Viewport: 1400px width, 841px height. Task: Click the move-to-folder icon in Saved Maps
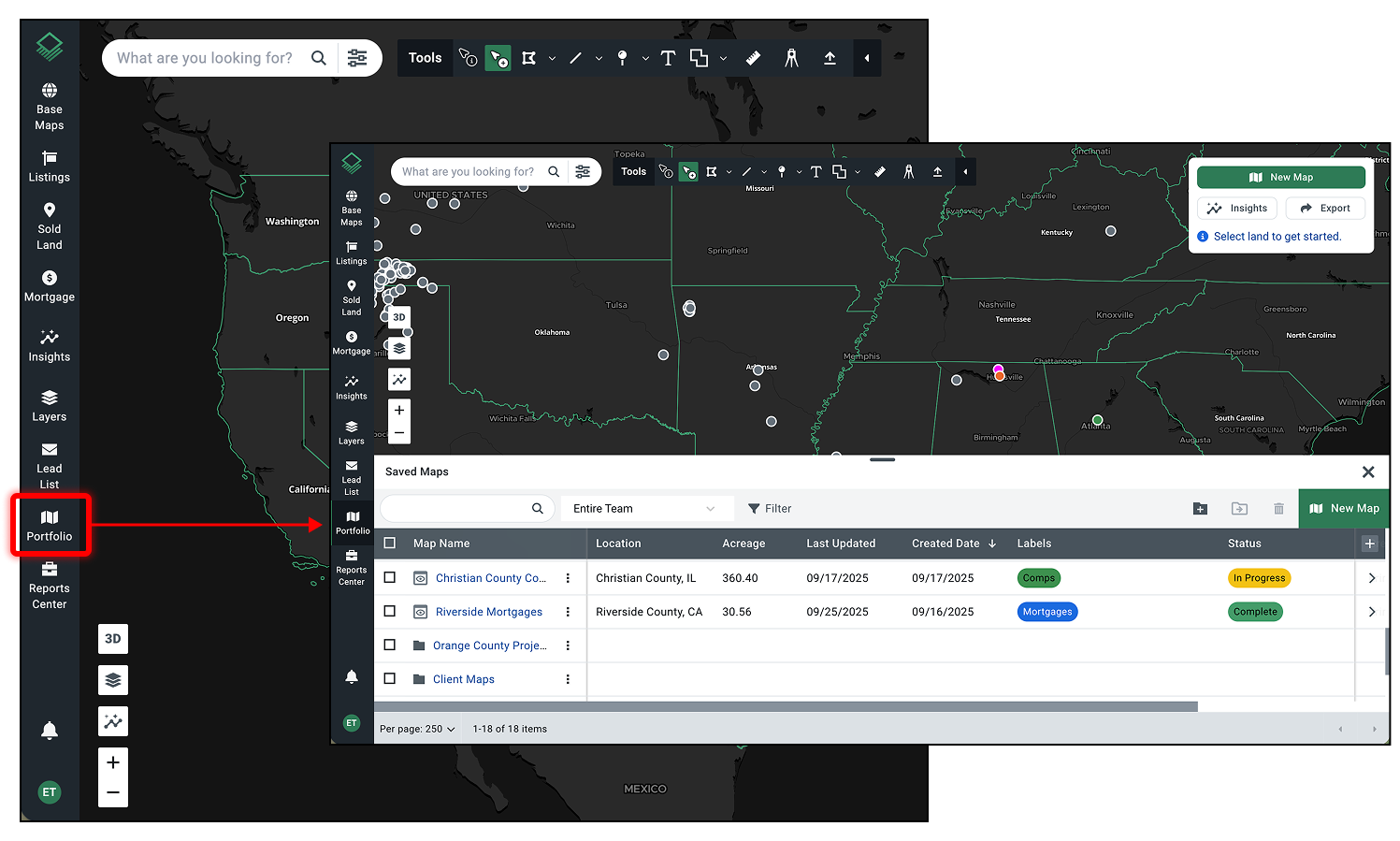coord(1239,509)
